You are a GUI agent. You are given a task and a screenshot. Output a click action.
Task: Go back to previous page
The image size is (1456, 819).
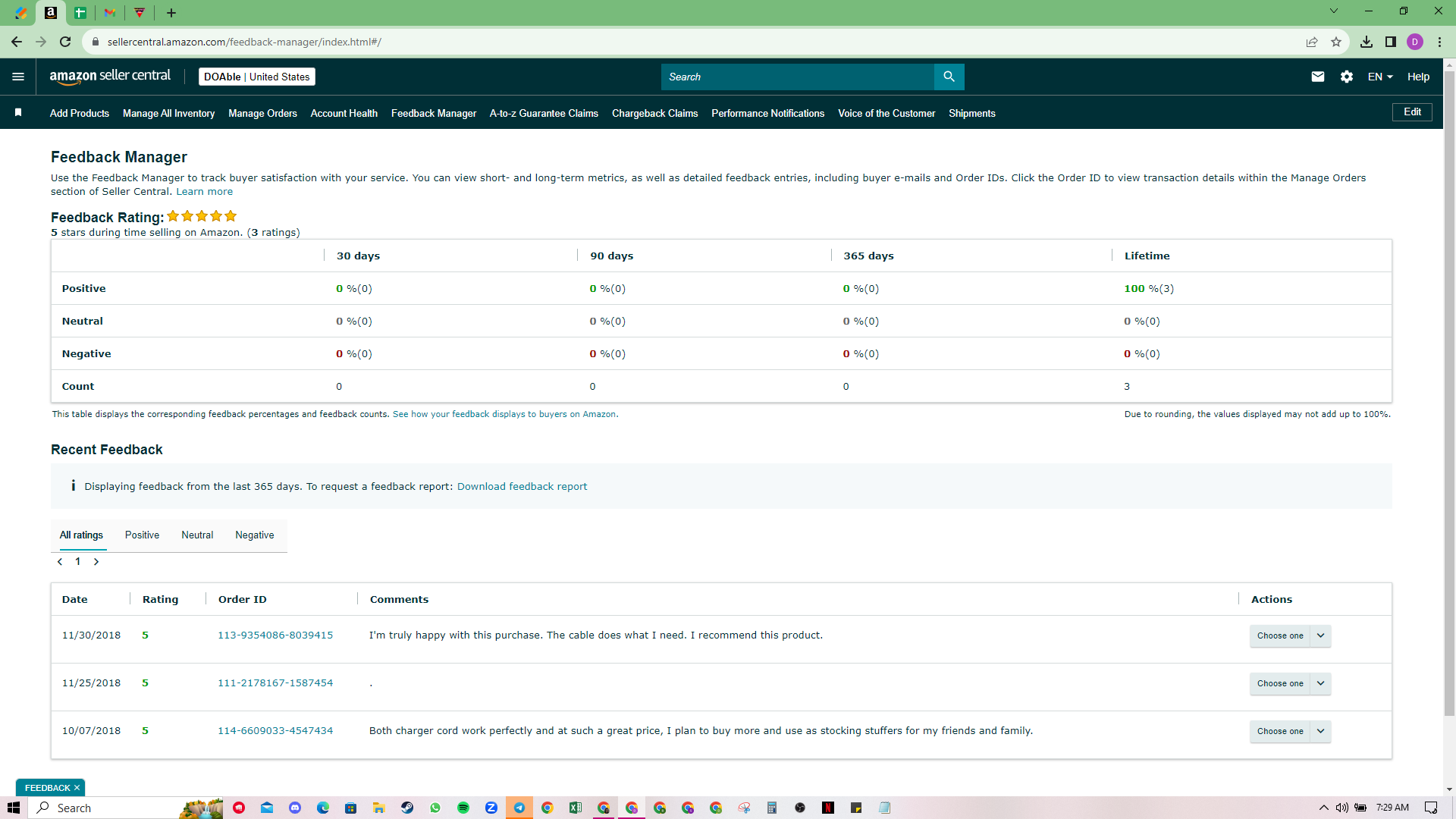[17, 42]
